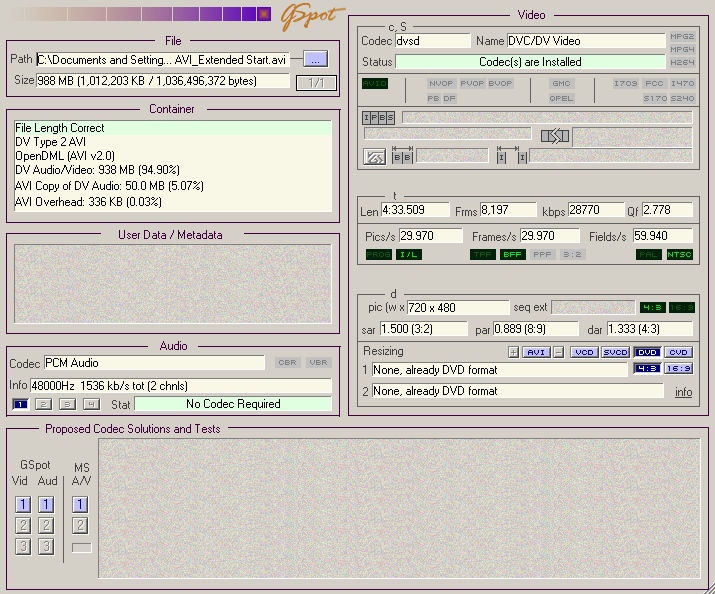Run GSpot Vid test 2

[x=23, y=526]
